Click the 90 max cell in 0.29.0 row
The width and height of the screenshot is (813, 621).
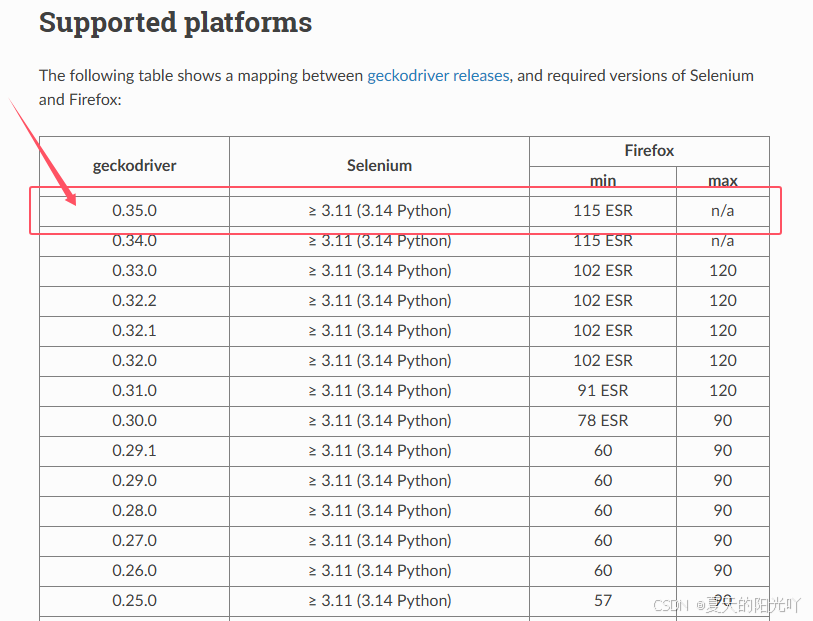pos(723,481)
